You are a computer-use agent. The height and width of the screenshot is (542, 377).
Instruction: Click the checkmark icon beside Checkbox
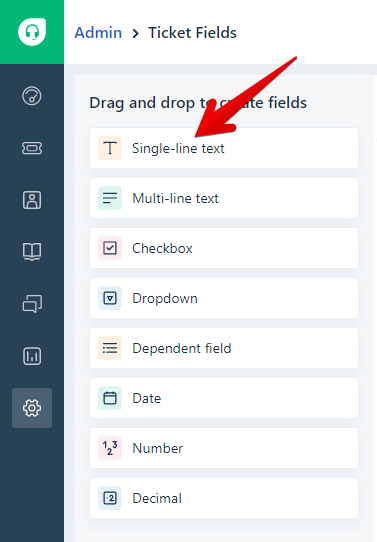point(110,248)
